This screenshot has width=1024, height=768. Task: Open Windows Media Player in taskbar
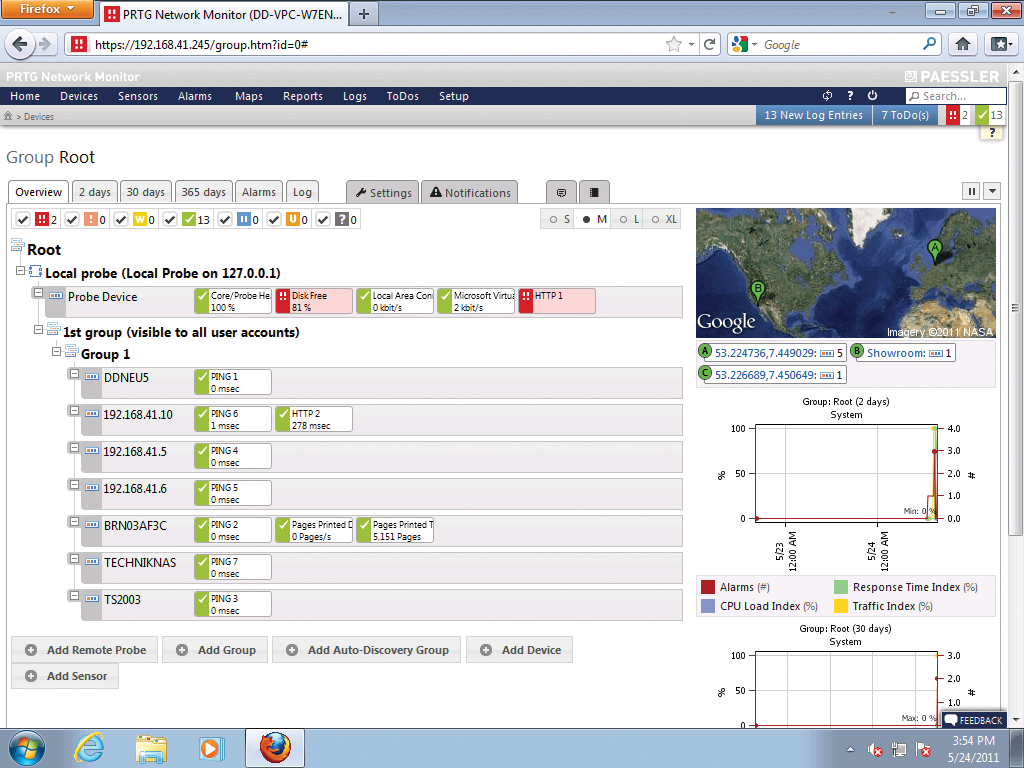[x=211, y=748]
